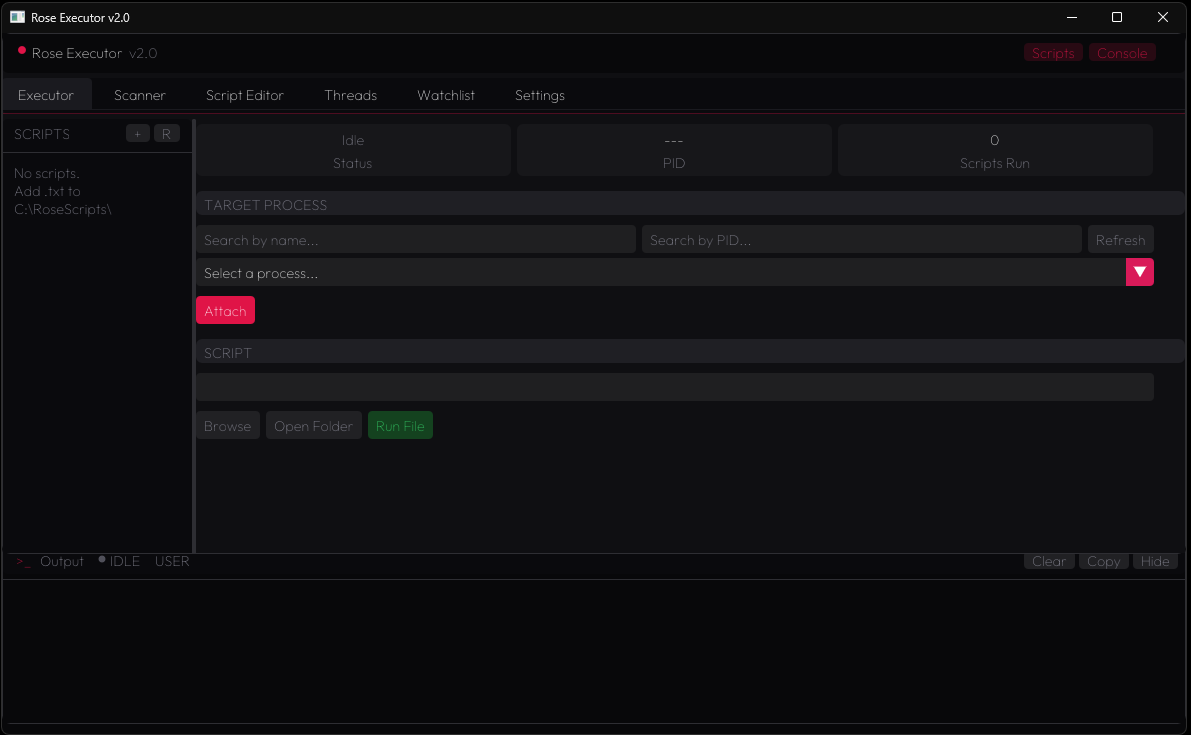Refresh the process list

1120,240
